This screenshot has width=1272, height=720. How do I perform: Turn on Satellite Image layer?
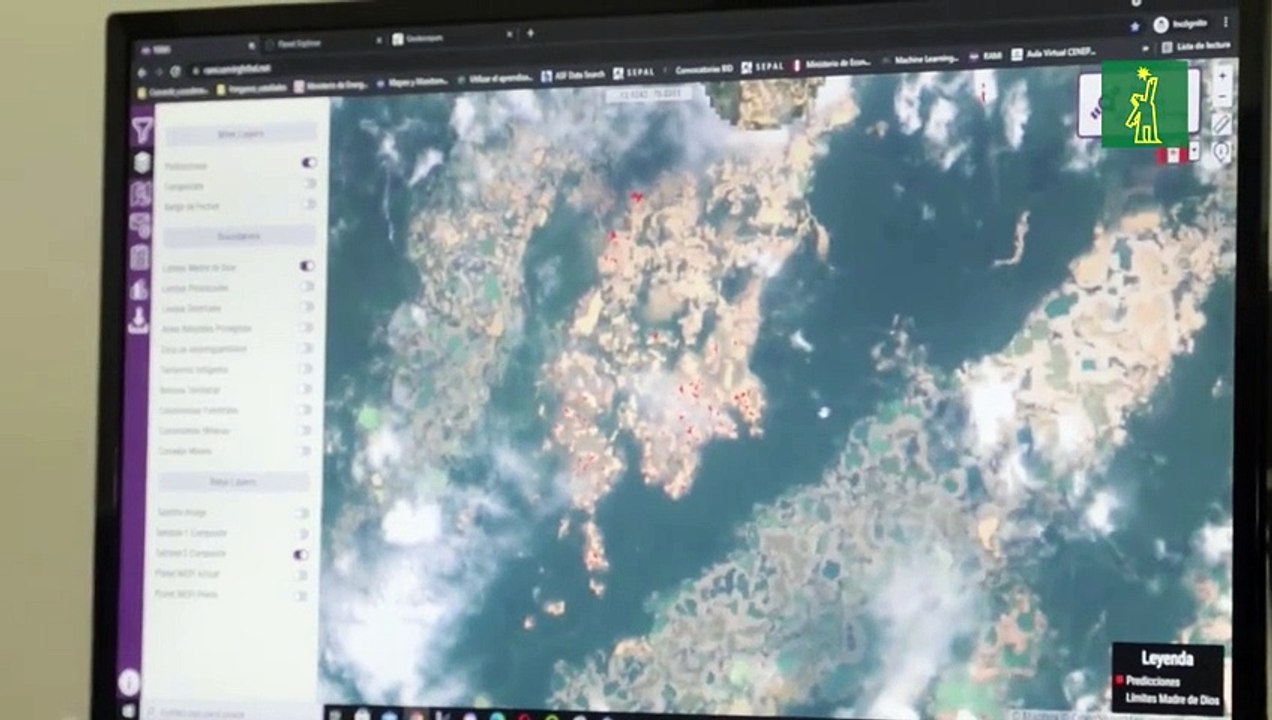(301, 513)
